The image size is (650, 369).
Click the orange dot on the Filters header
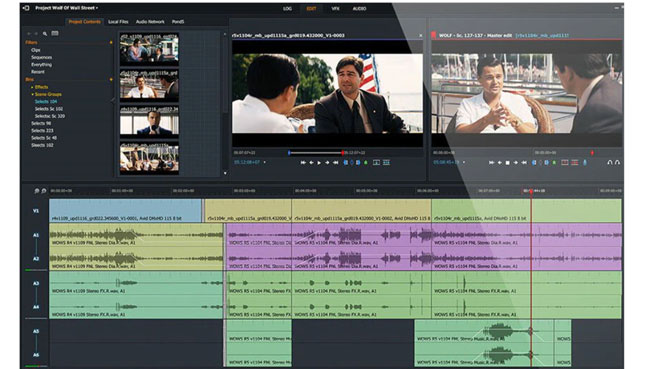(111, 42)
